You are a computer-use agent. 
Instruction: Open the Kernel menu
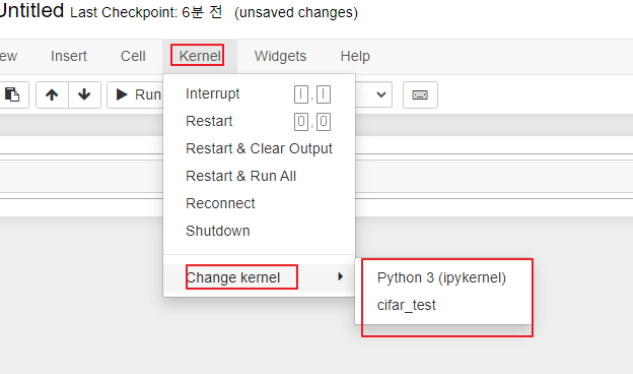(x=200, y=56)
